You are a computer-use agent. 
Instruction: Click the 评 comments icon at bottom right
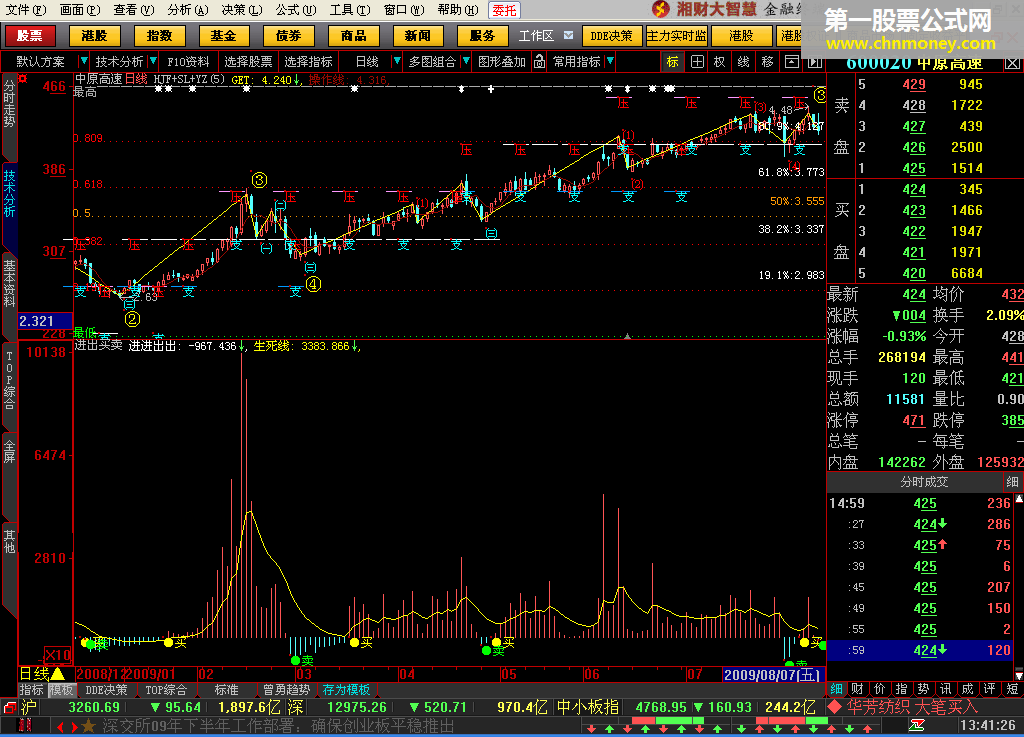click(x=990, y=689)
